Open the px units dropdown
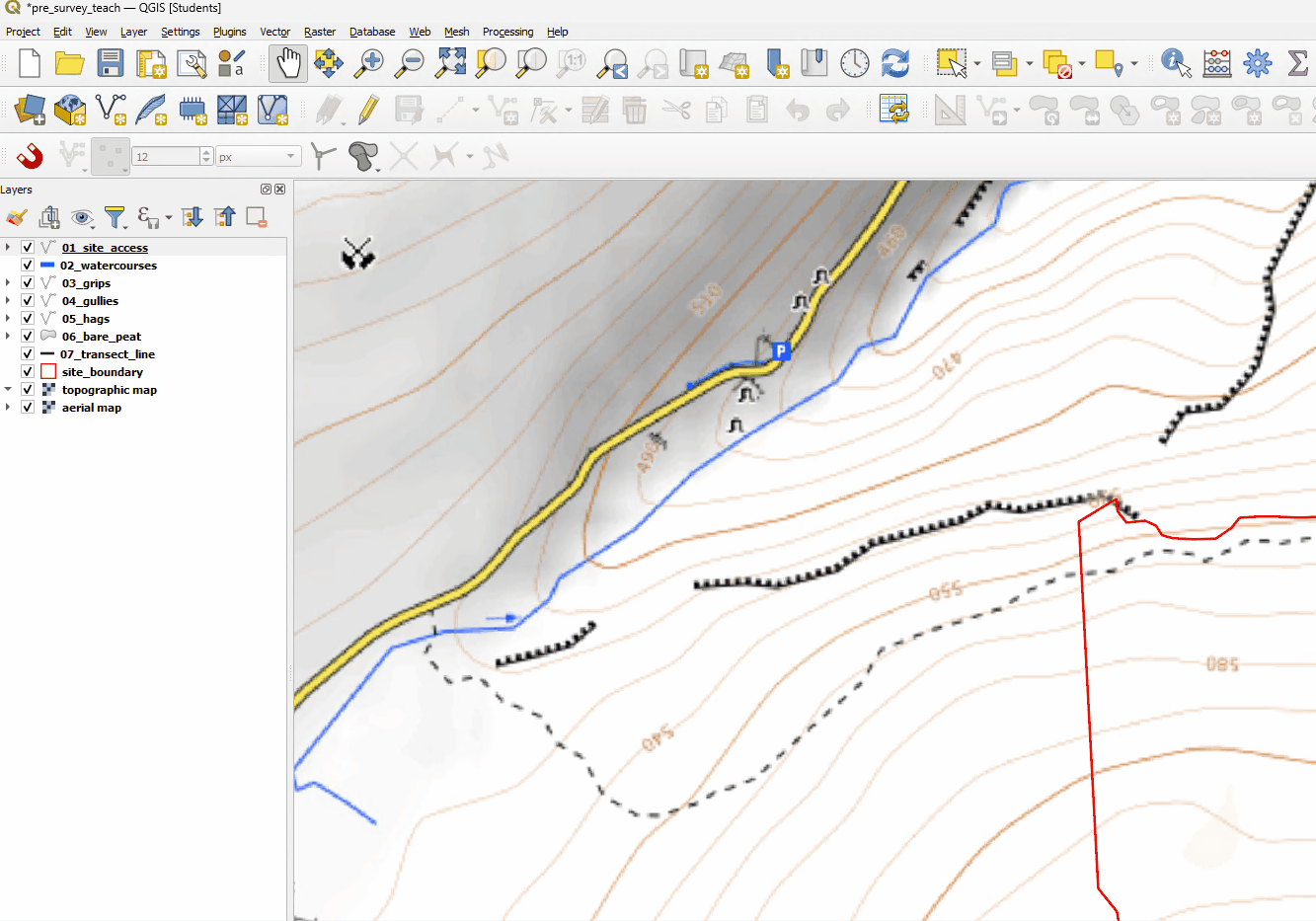The height and width of the screenshot is (921, 1316). point(290,157)
